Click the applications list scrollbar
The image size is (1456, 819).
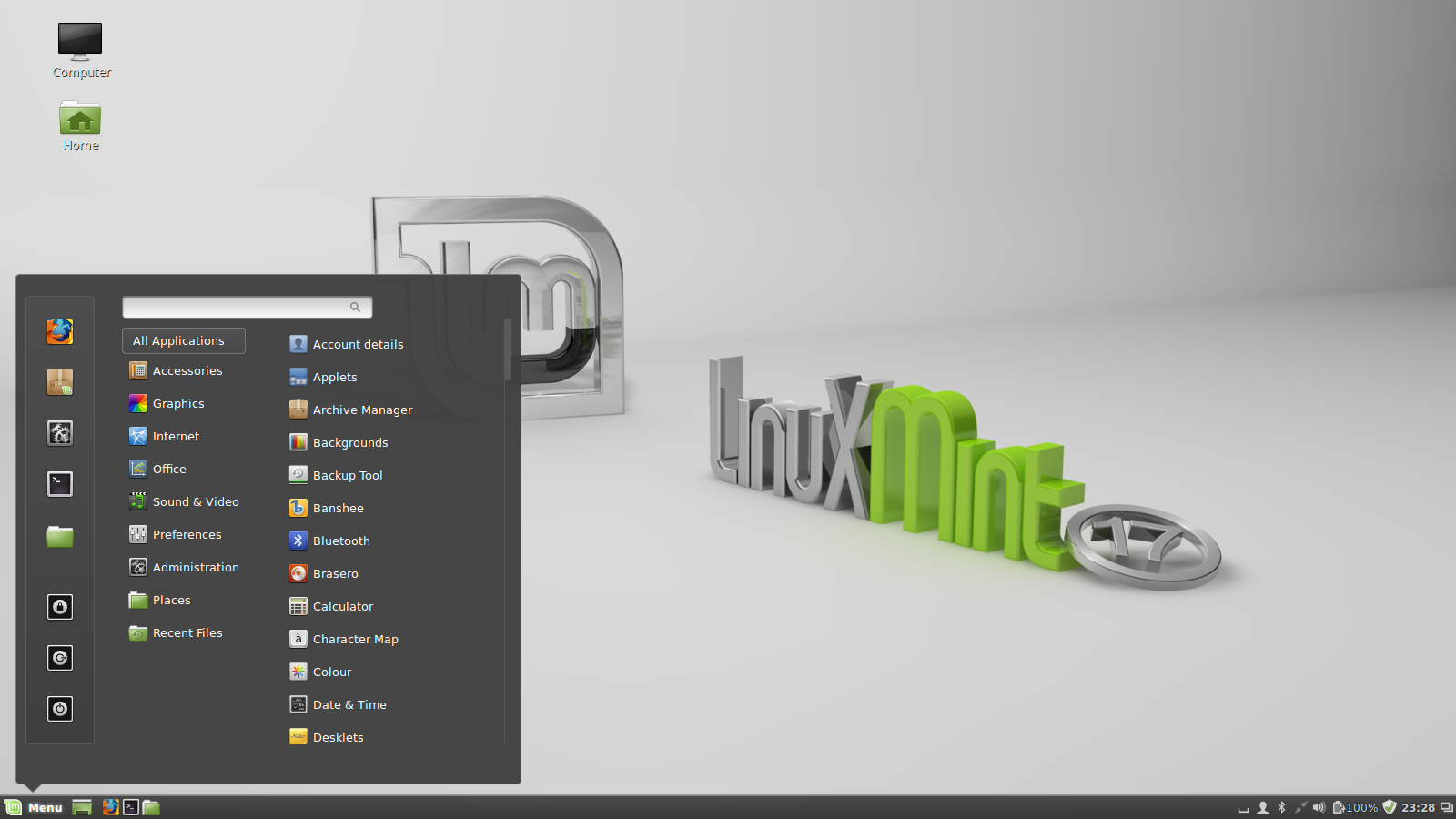(x=508, y=349)
